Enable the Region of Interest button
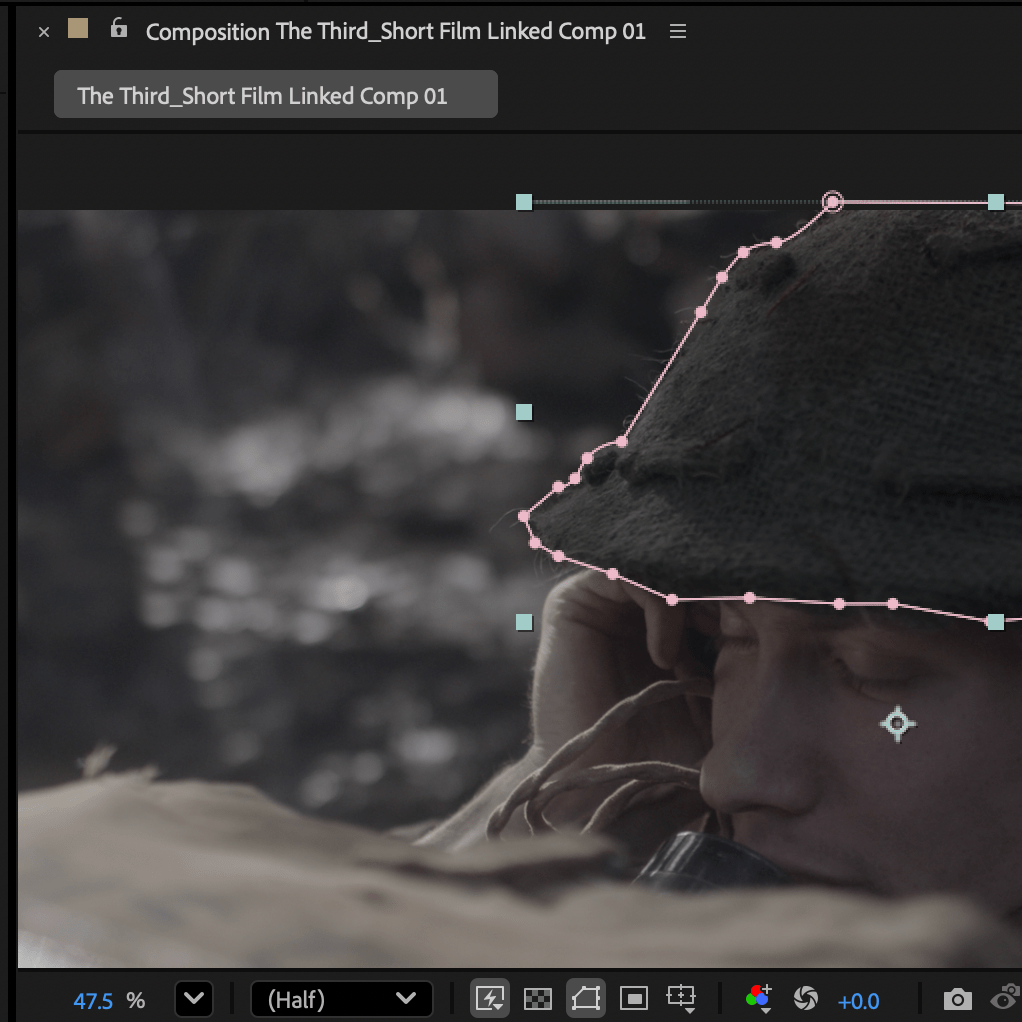The width and height of the screenshot is (1022, 1022). pyautogui.click(x=634, y=998)
